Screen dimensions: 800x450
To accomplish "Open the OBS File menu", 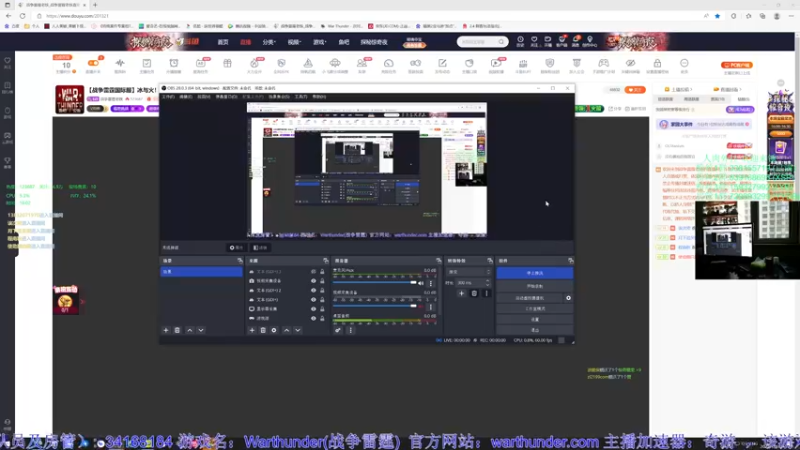I will (x=168, y=96).
